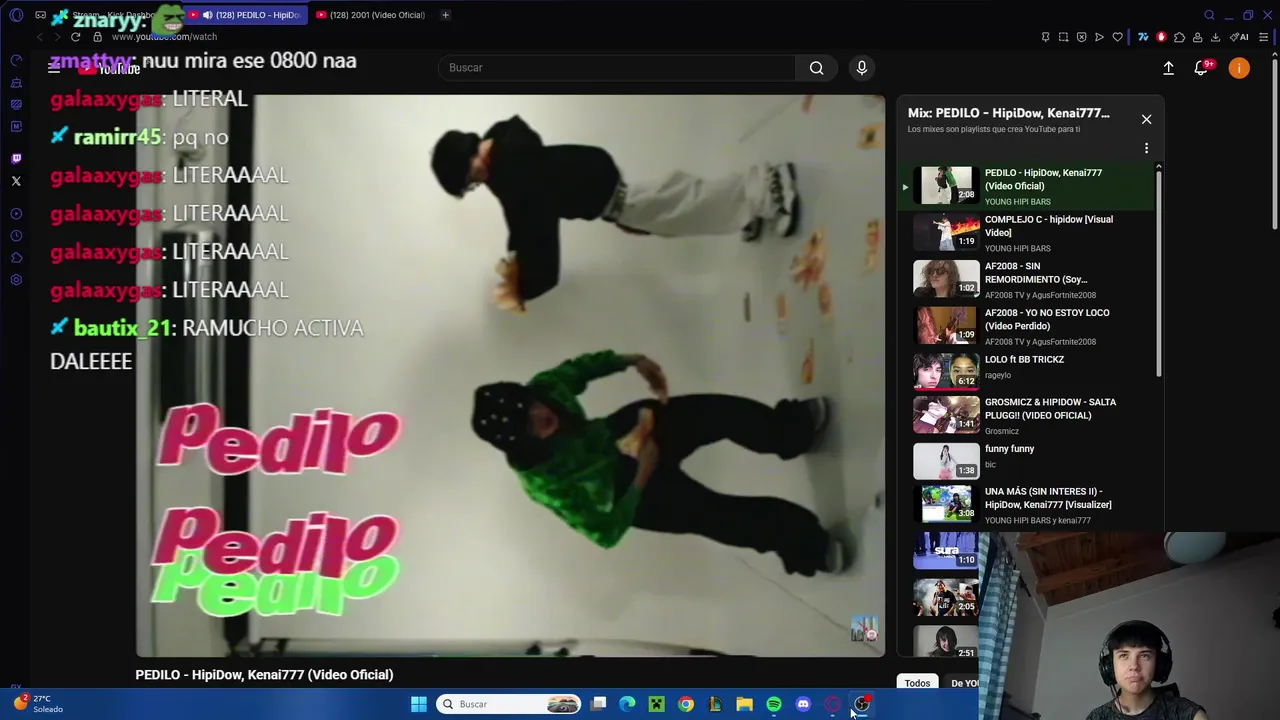Focus the YouTube 'Buscar' search field
Viewport: 1280px width, 720px height.
coord(618,68)
